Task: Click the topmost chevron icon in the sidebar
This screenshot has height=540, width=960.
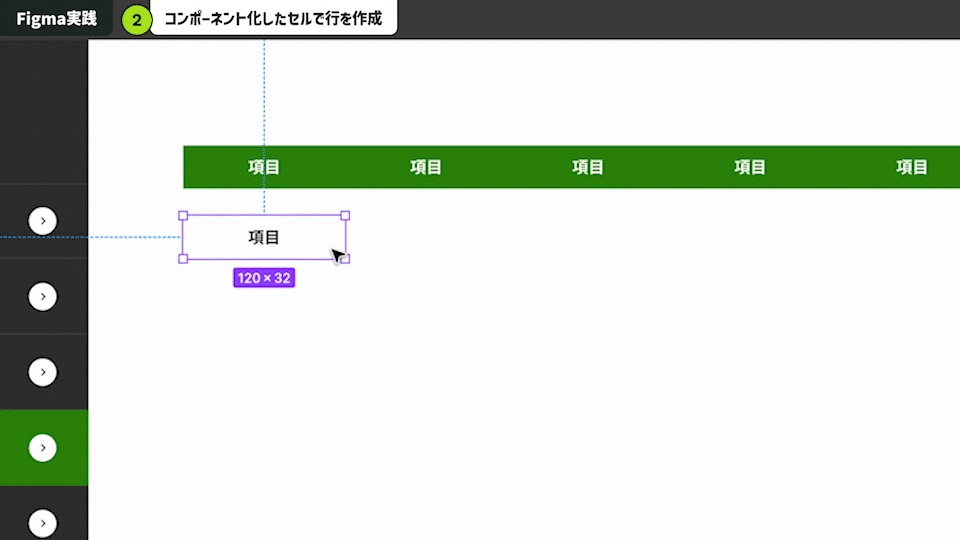Action: pos(42,221)
